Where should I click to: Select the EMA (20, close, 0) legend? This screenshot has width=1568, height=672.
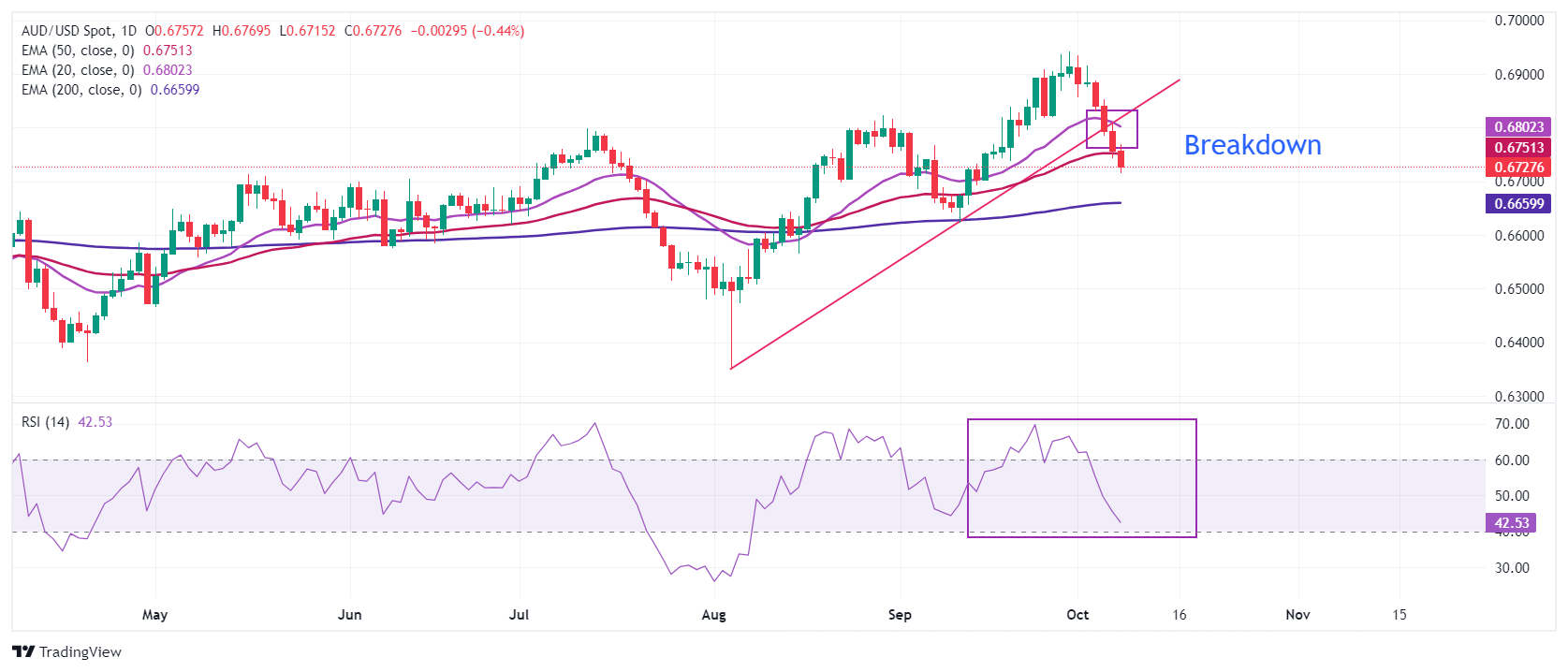[78, 70]
